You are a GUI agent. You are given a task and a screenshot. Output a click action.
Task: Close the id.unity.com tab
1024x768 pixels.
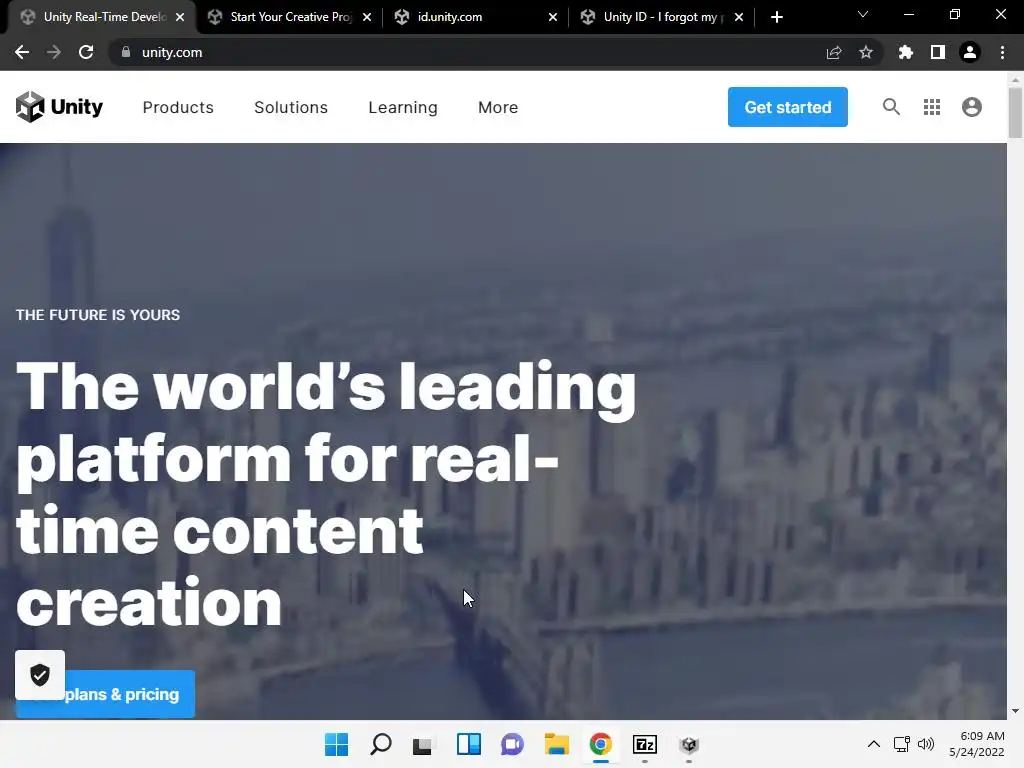pyautogui.click(x=552, y=17)
